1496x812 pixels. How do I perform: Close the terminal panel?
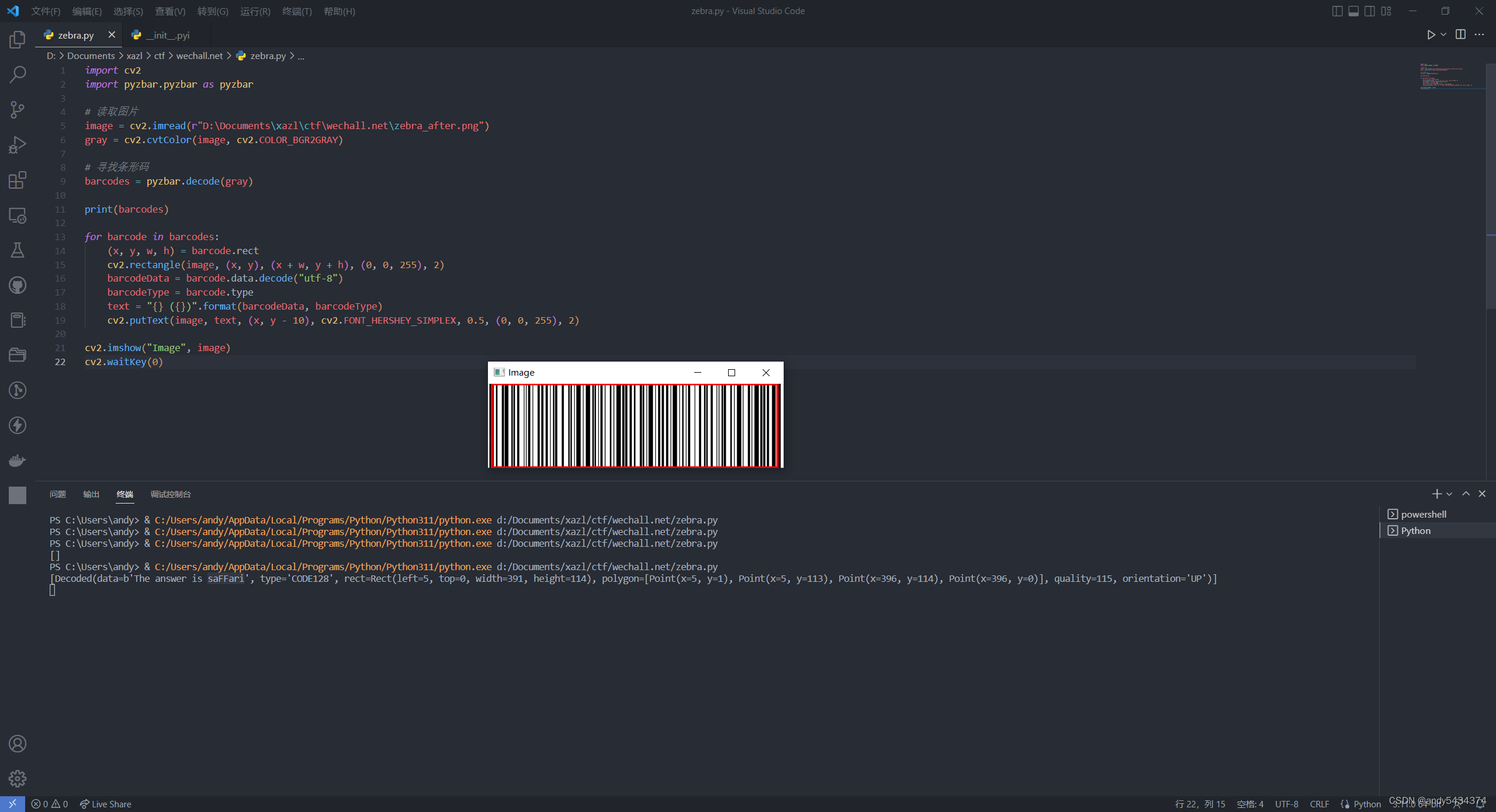coord(1482,494)
